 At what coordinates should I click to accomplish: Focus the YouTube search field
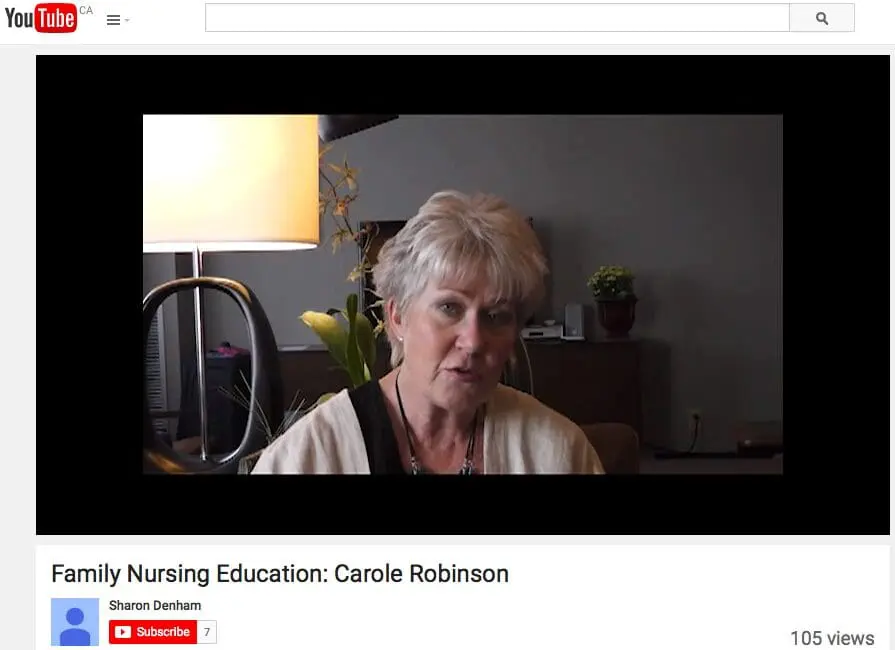[497, 18]
